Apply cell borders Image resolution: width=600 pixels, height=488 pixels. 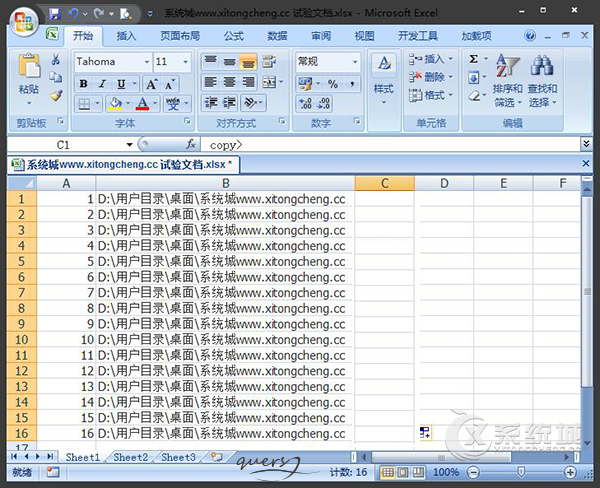coord(84,103)
